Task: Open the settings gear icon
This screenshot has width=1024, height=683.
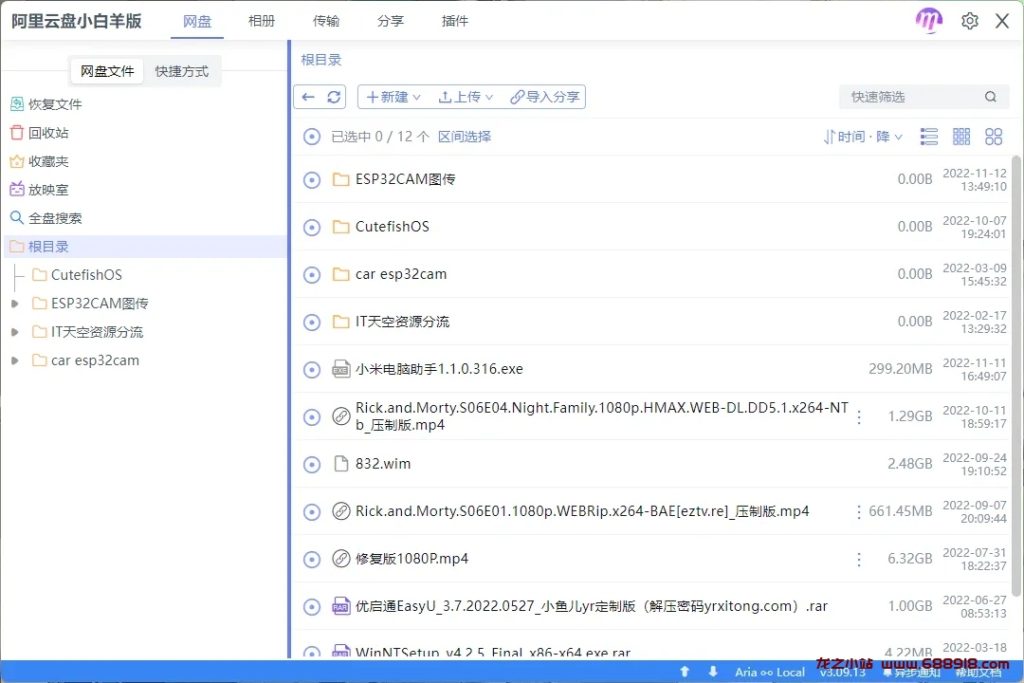Action: coord(970,21)
